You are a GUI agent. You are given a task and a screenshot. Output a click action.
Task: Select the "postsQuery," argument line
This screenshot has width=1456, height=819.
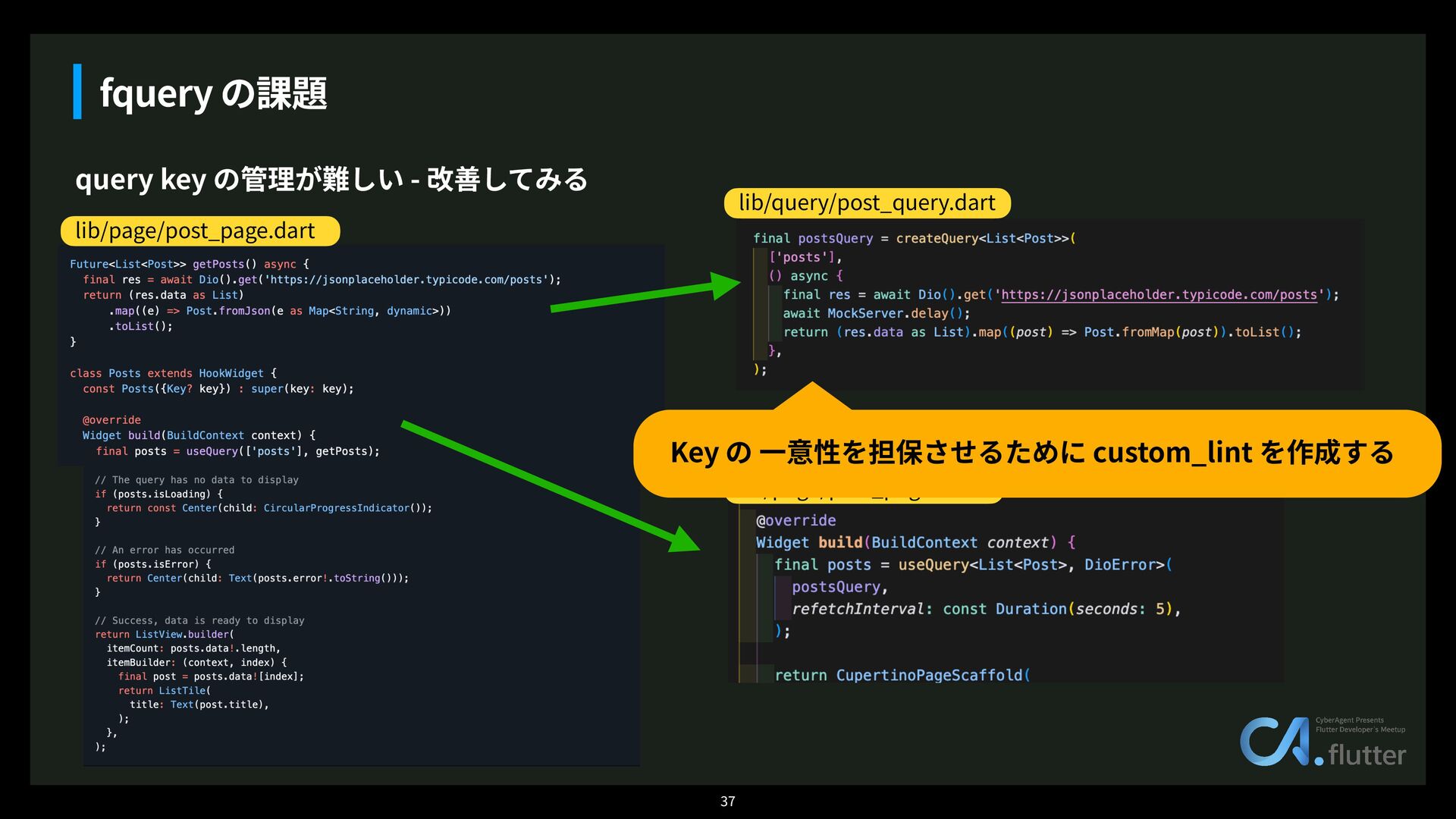click(x=840, y=587)
